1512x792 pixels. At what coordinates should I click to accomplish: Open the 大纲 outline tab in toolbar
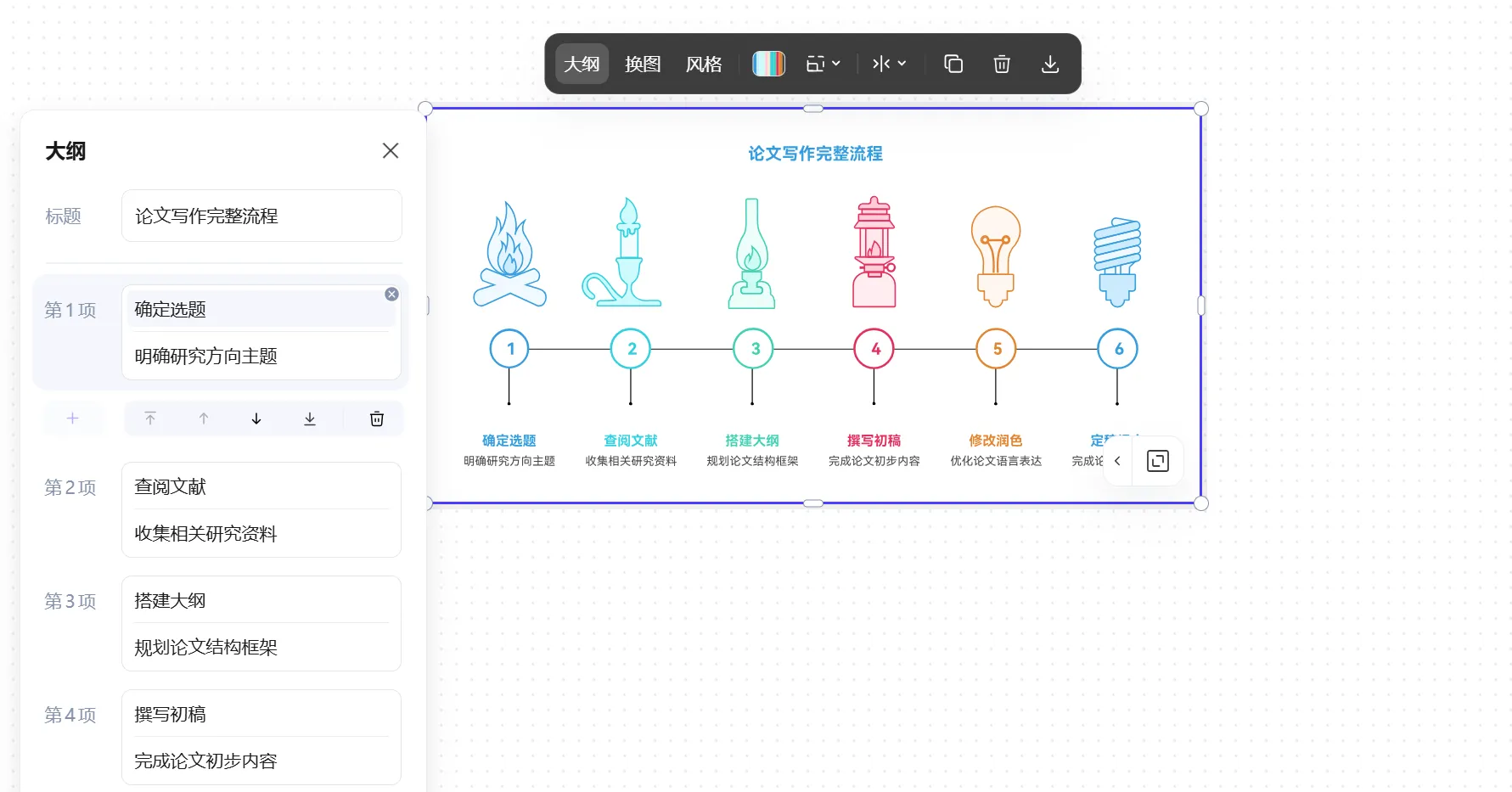coord(582,64)
